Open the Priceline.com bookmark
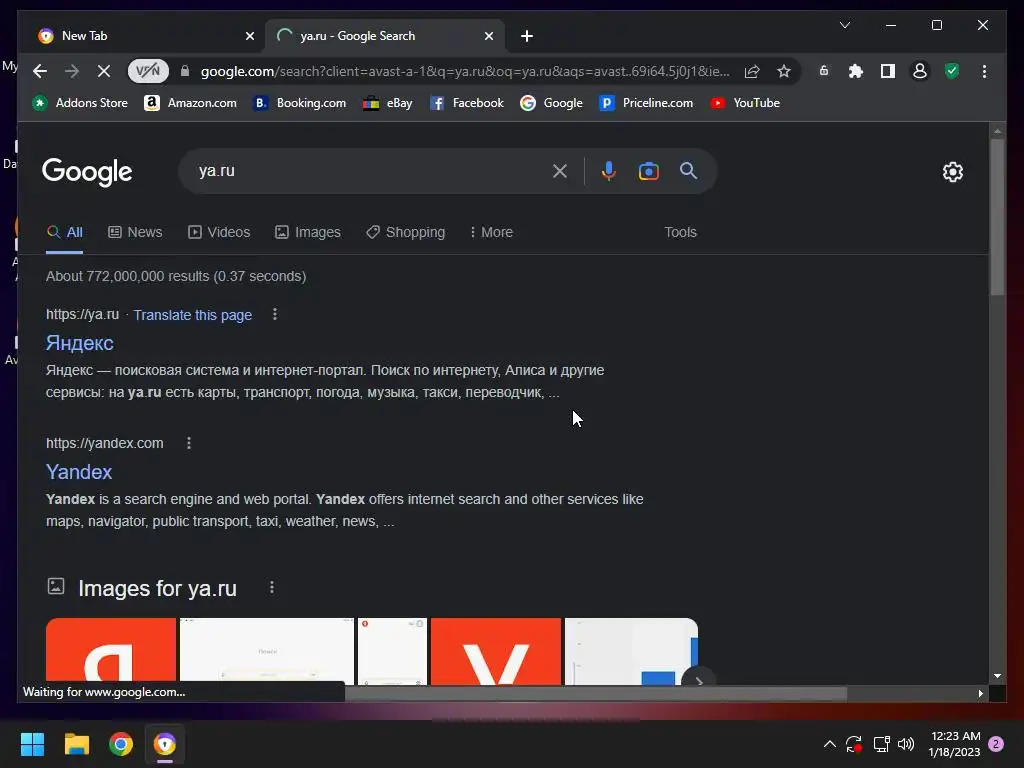Viewport: 1024px width, 768px height. (646, 103)
